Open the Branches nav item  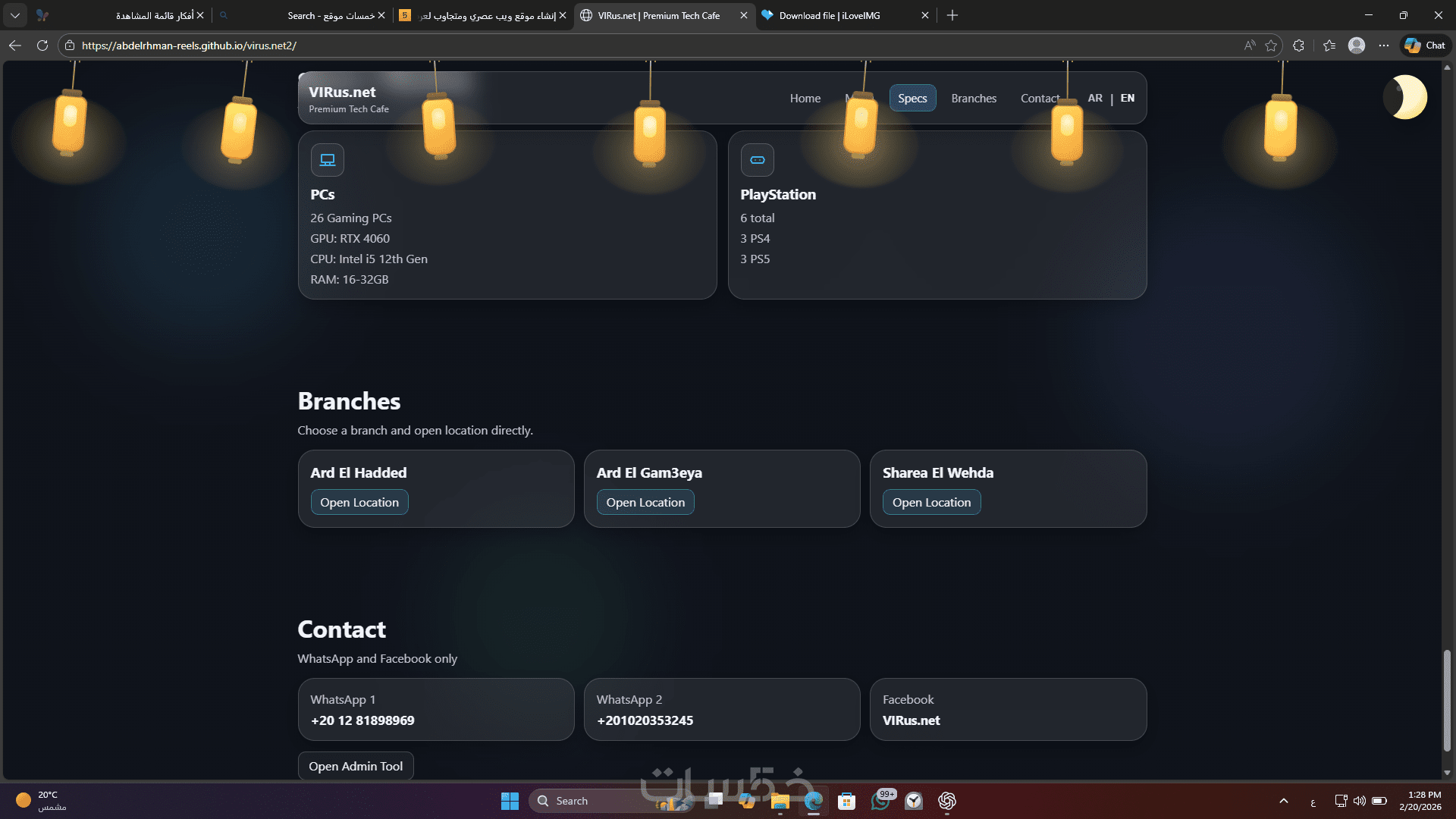coord(974,99)
